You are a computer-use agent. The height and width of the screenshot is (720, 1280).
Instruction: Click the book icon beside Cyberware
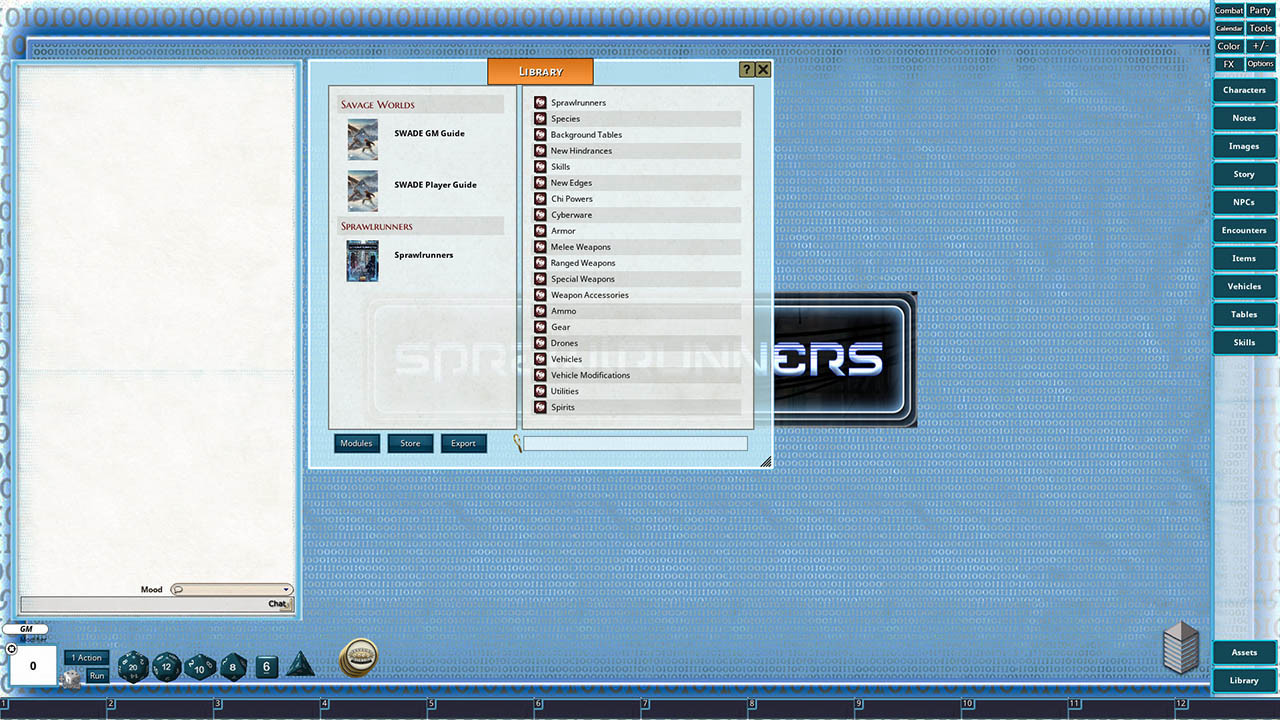[540, 214]
